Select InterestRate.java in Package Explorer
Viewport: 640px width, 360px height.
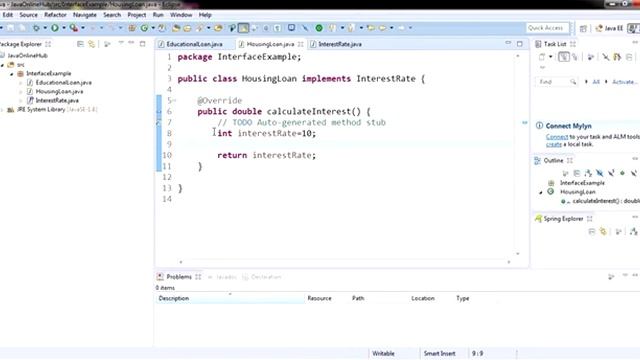(57, 100)
